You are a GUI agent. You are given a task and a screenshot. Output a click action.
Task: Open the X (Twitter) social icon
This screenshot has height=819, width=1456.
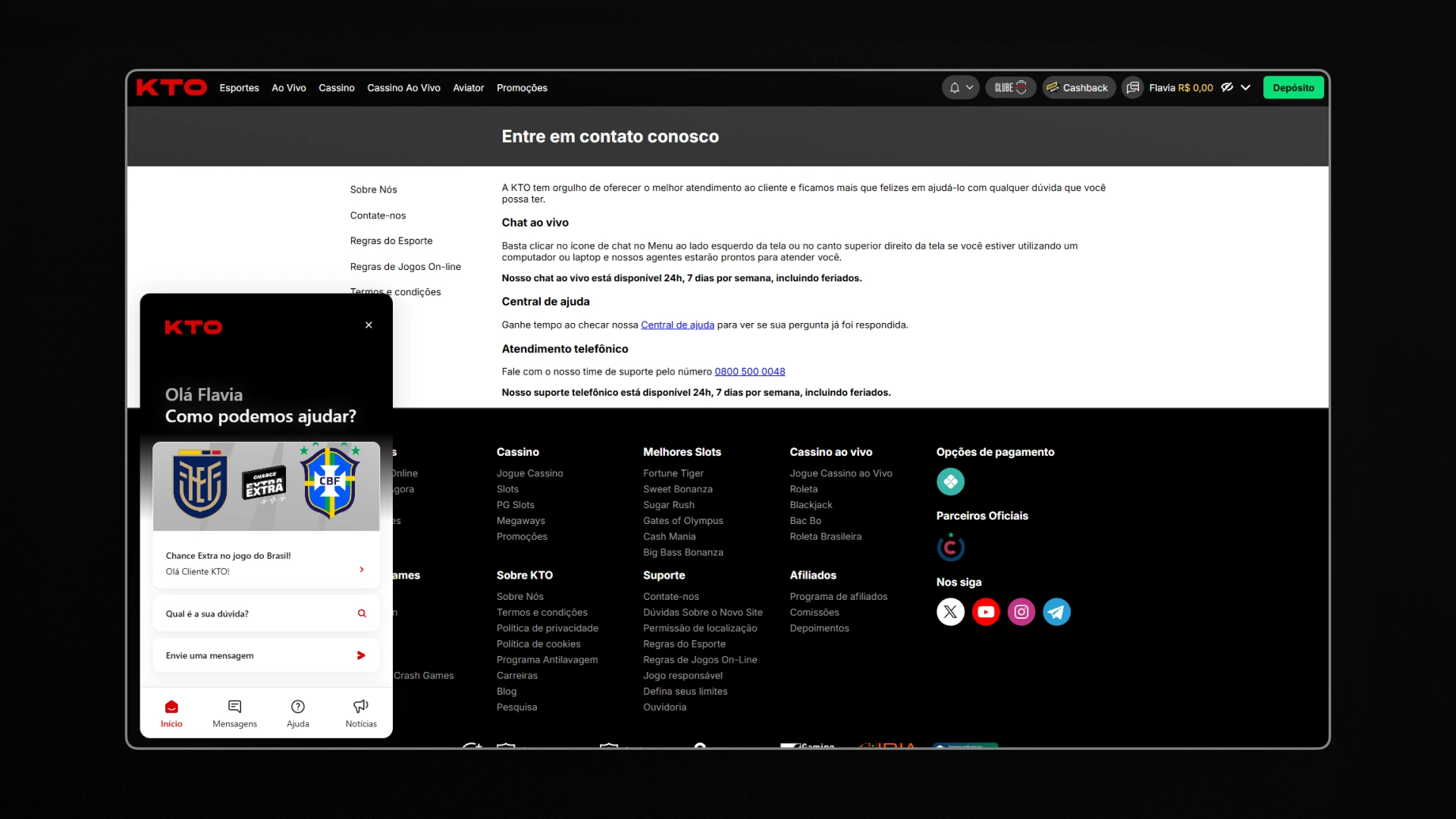click(x=950, y=612)
